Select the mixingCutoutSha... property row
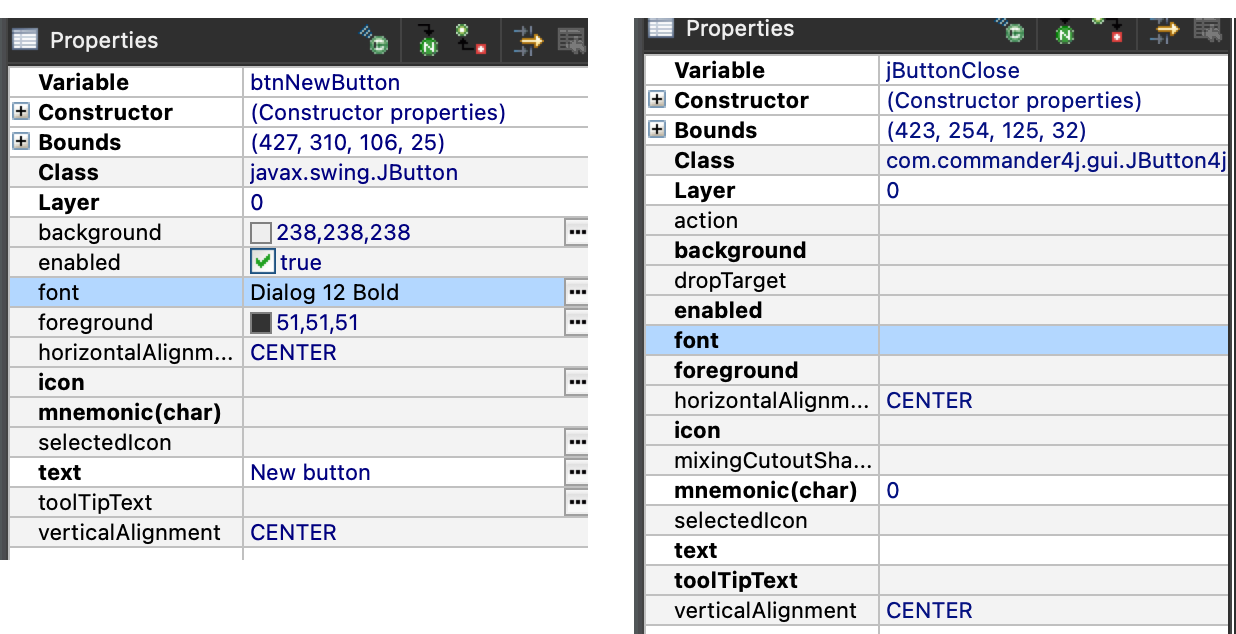The image size is (1236, 634). coord(936,460)
